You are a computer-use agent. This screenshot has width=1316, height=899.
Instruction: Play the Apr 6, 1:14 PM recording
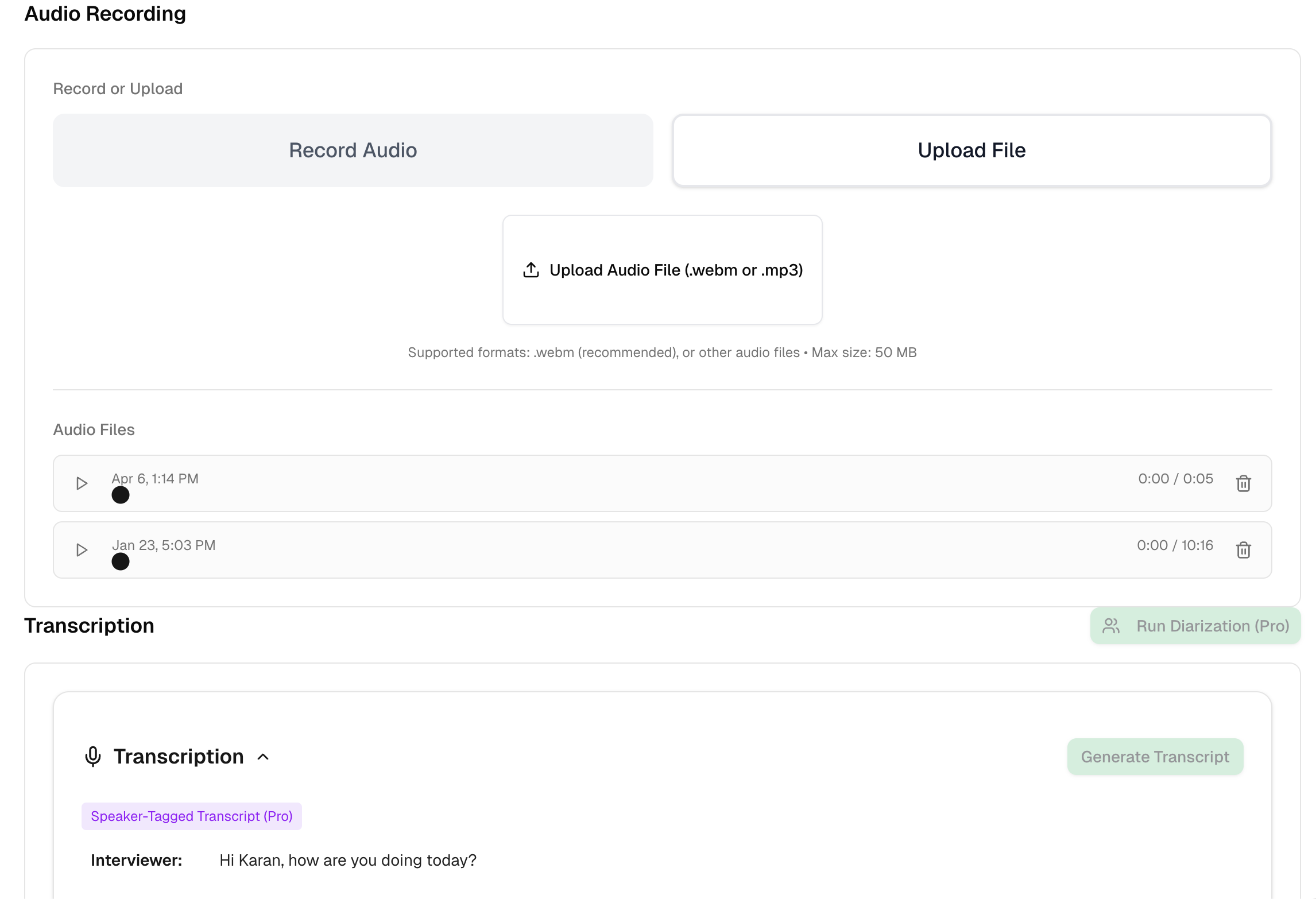point(82,483)
